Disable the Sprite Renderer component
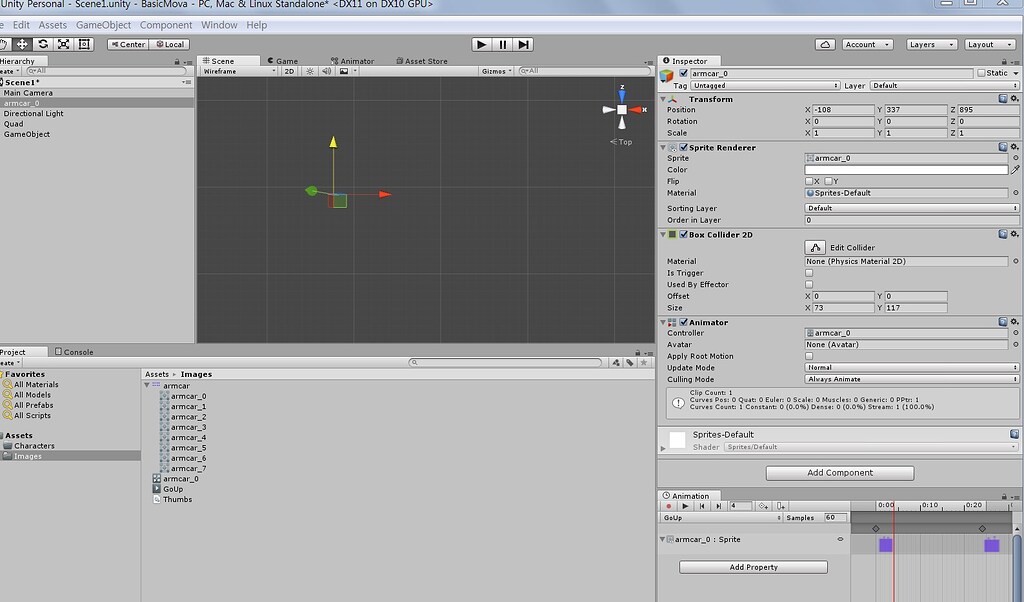This screenshot has height=602, width=1024. click(x=682, y=147)
